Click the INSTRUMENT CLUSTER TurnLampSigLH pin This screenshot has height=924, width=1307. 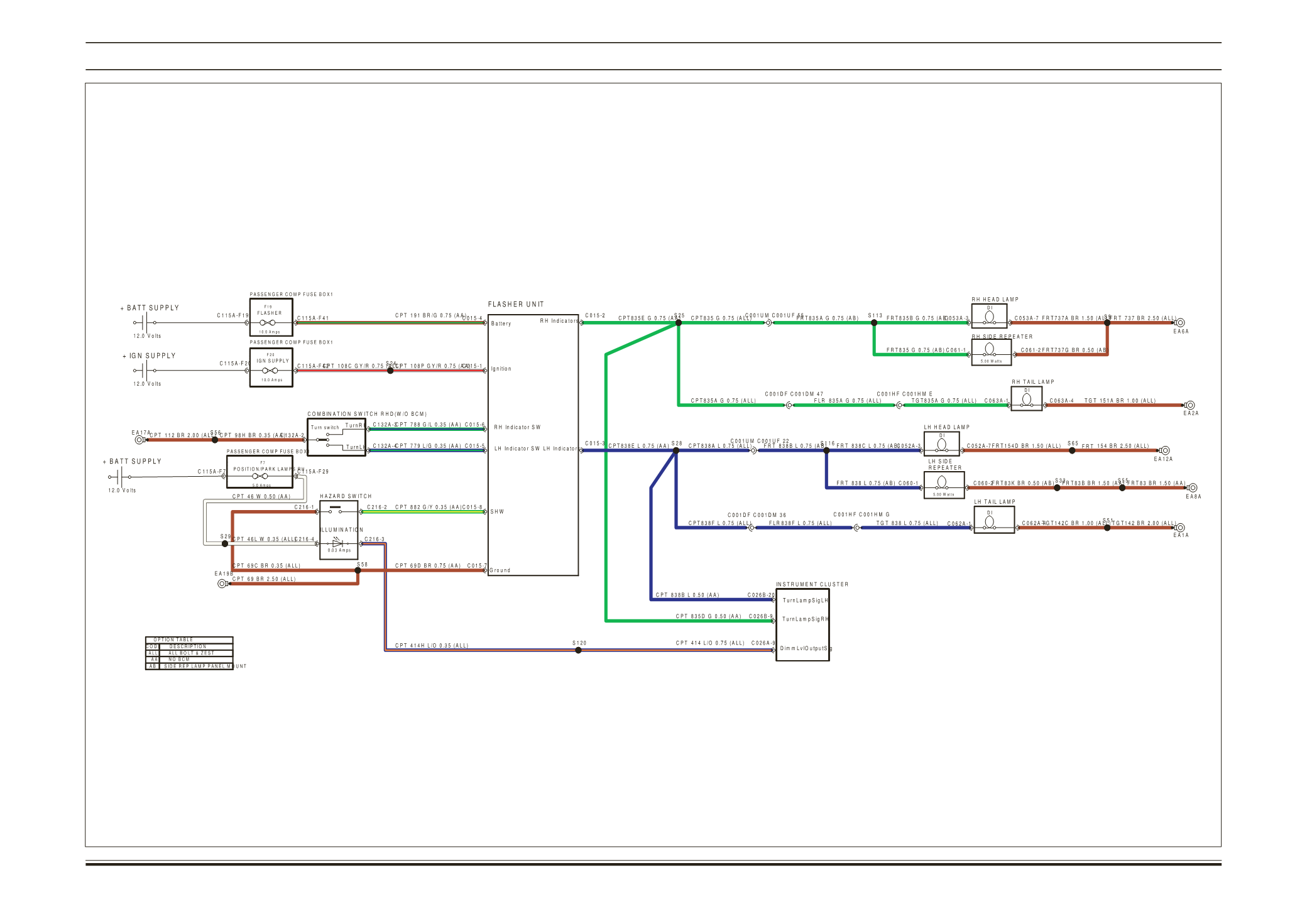pyautogui.click(x=804, y=601)
